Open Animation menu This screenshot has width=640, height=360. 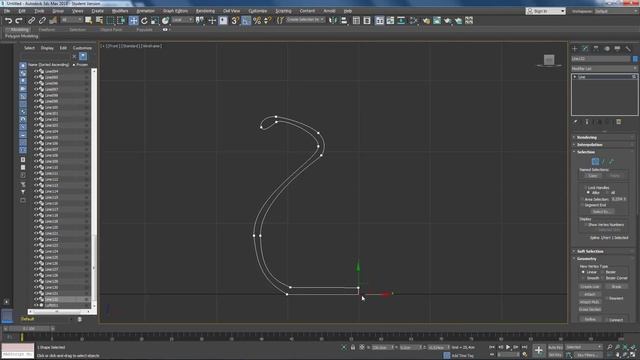point(145,11)
